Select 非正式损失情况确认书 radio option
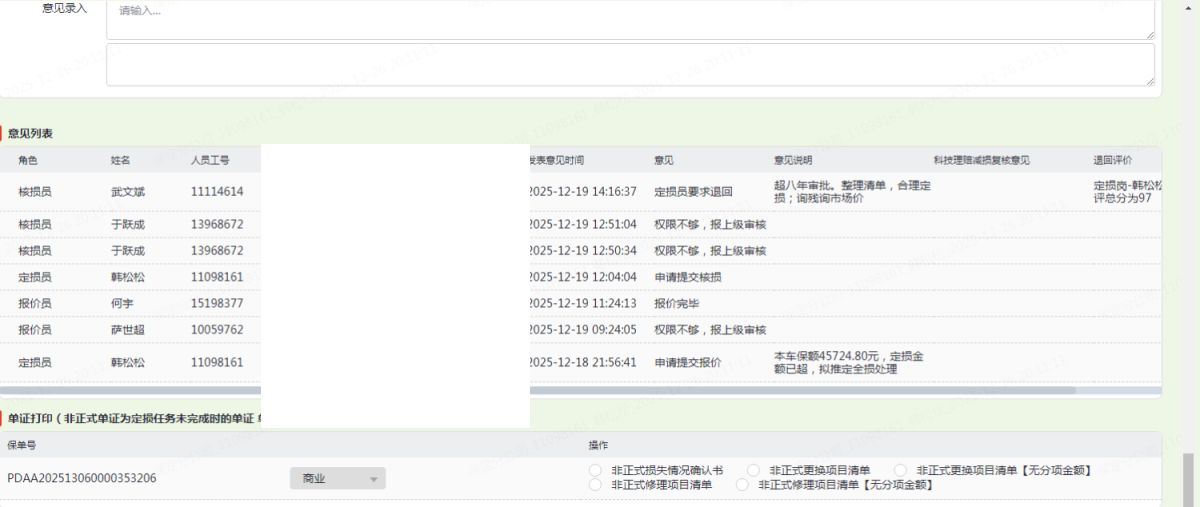The width and height of the screenshot is (1200, 507). [596, 470]
